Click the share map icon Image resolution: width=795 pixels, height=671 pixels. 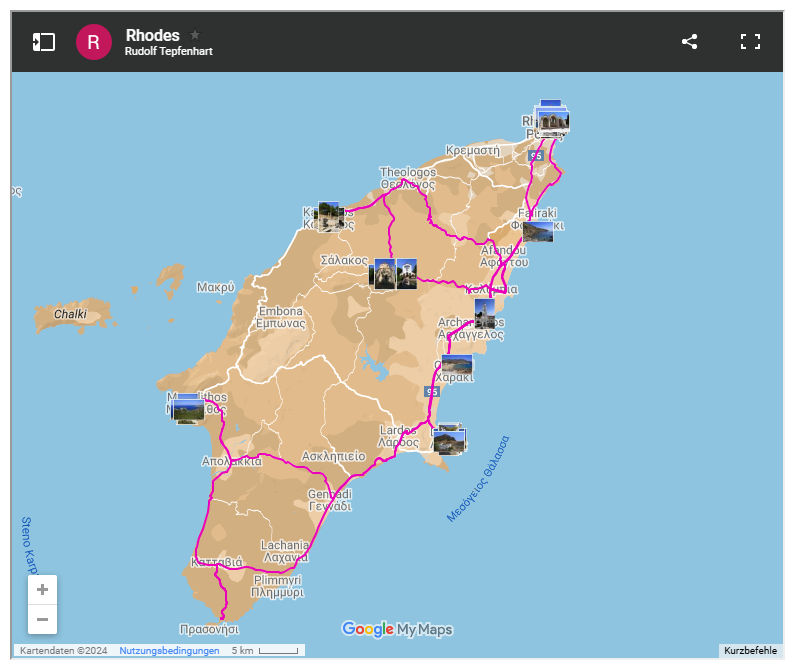pos(689,42)
